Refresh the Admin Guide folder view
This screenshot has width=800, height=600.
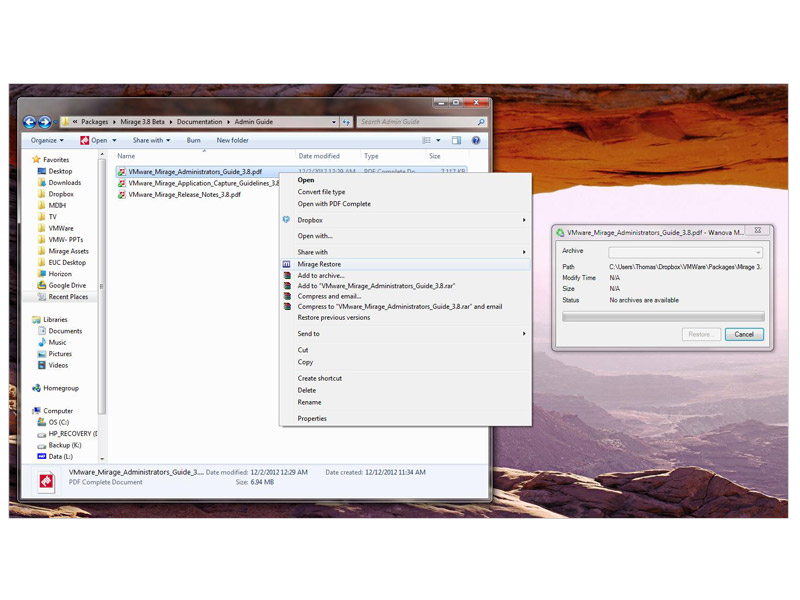point(347,122)
